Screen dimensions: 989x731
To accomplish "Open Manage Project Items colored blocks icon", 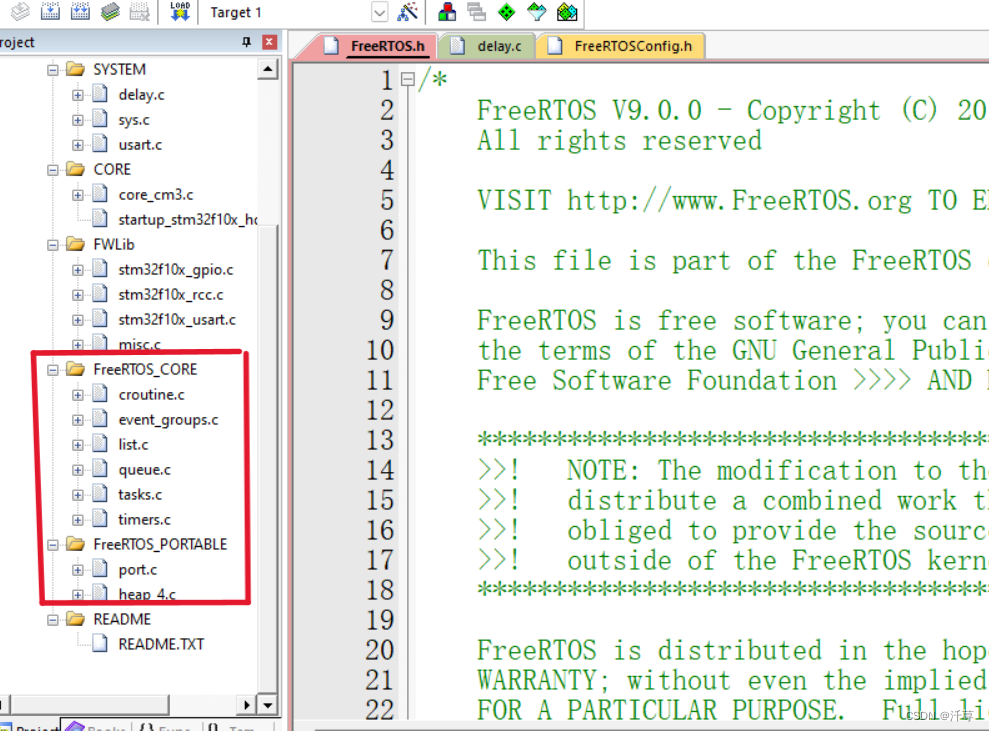I will coord(447,11).
